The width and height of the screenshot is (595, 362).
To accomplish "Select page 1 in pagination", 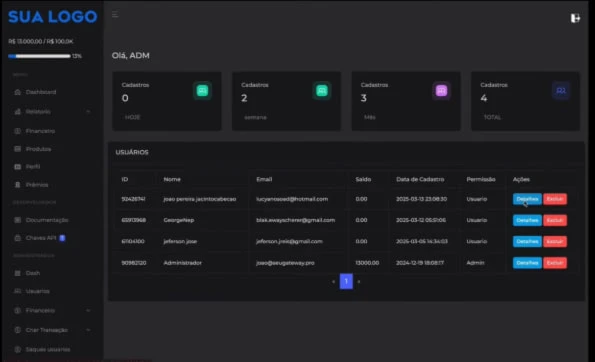I will point(346,281).
